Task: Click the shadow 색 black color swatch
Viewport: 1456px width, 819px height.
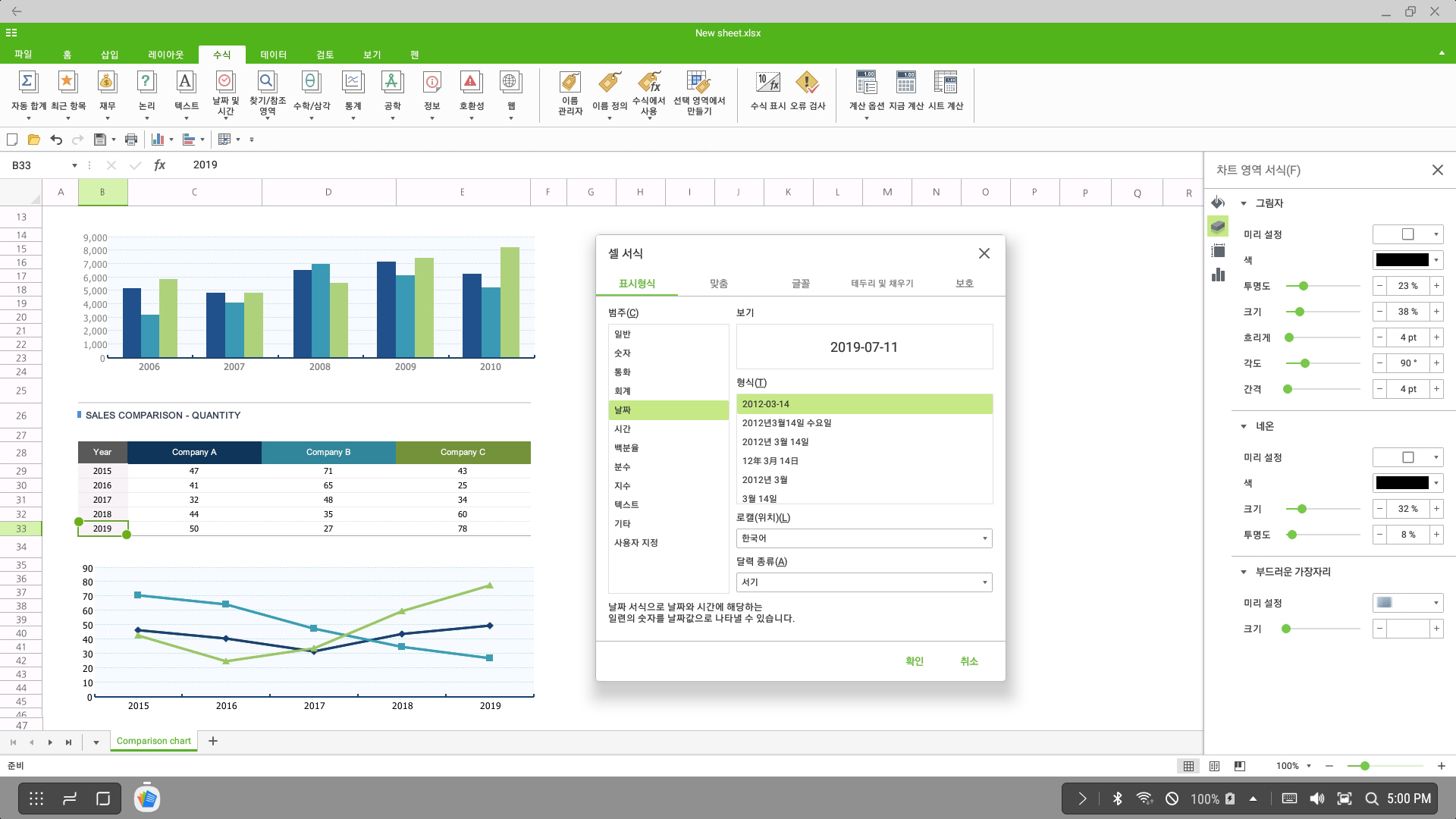Action: tap(1402, 260)
